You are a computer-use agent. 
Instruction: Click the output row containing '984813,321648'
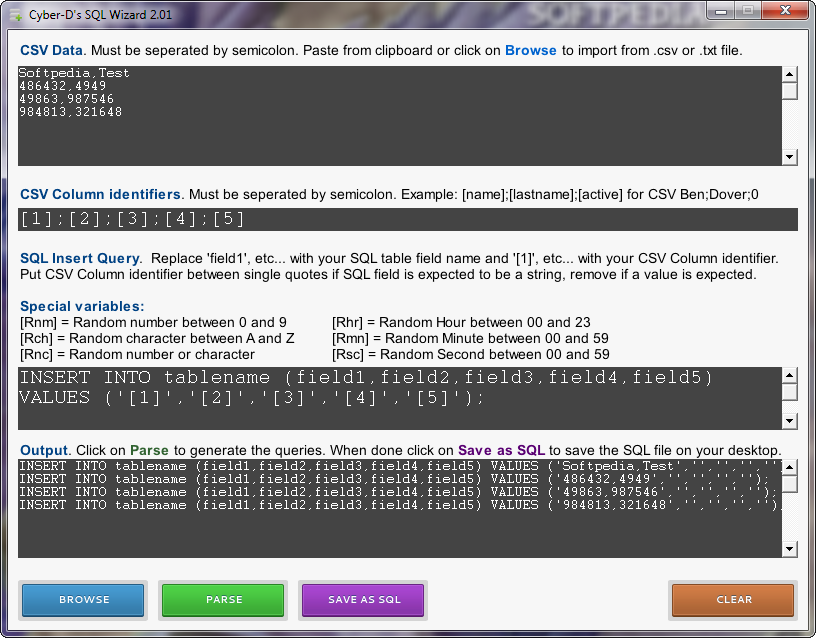(x=400, y=505)
